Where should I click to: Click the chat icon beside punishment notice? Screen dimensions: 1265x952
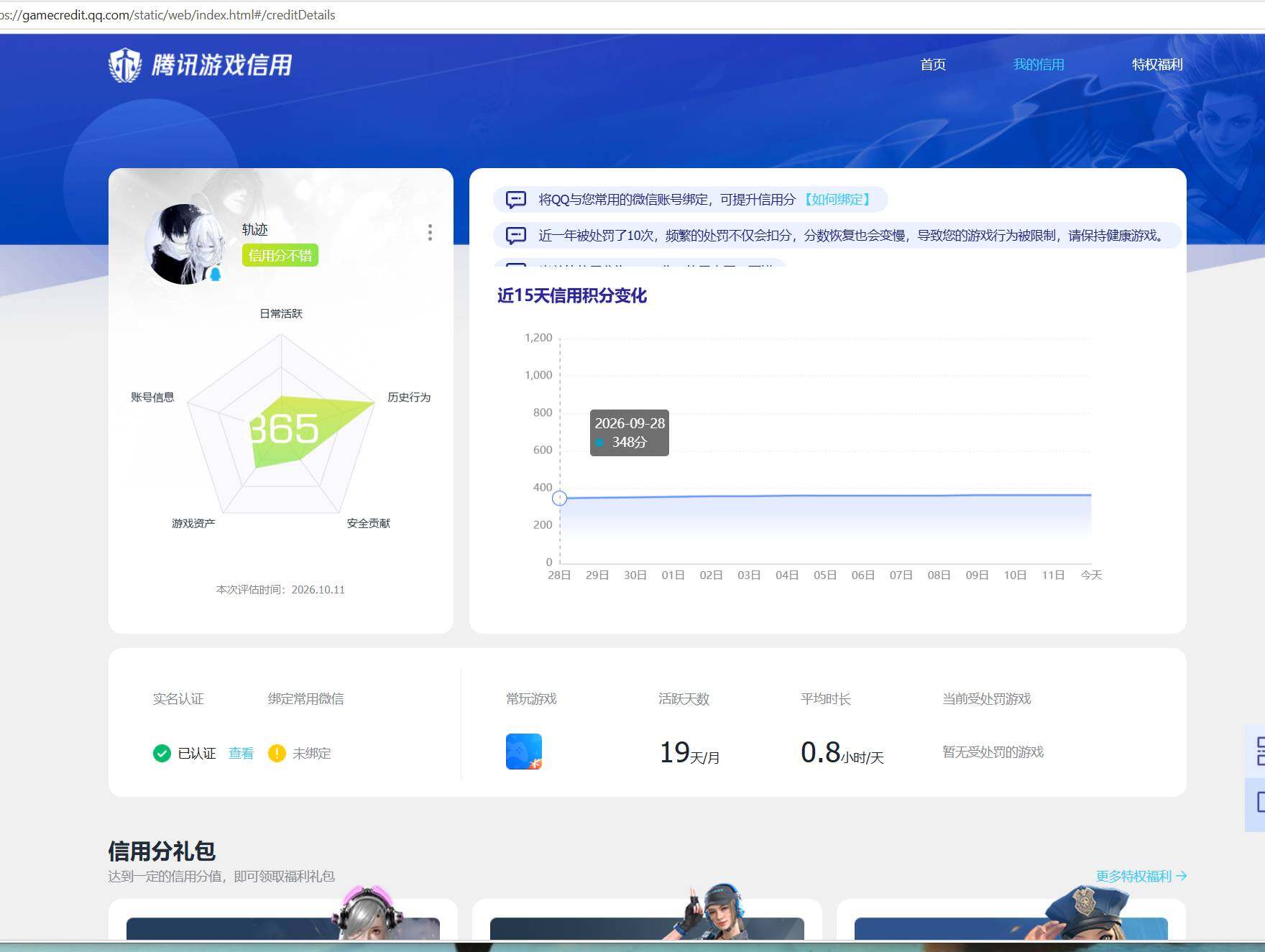click(x=516, y=236)
